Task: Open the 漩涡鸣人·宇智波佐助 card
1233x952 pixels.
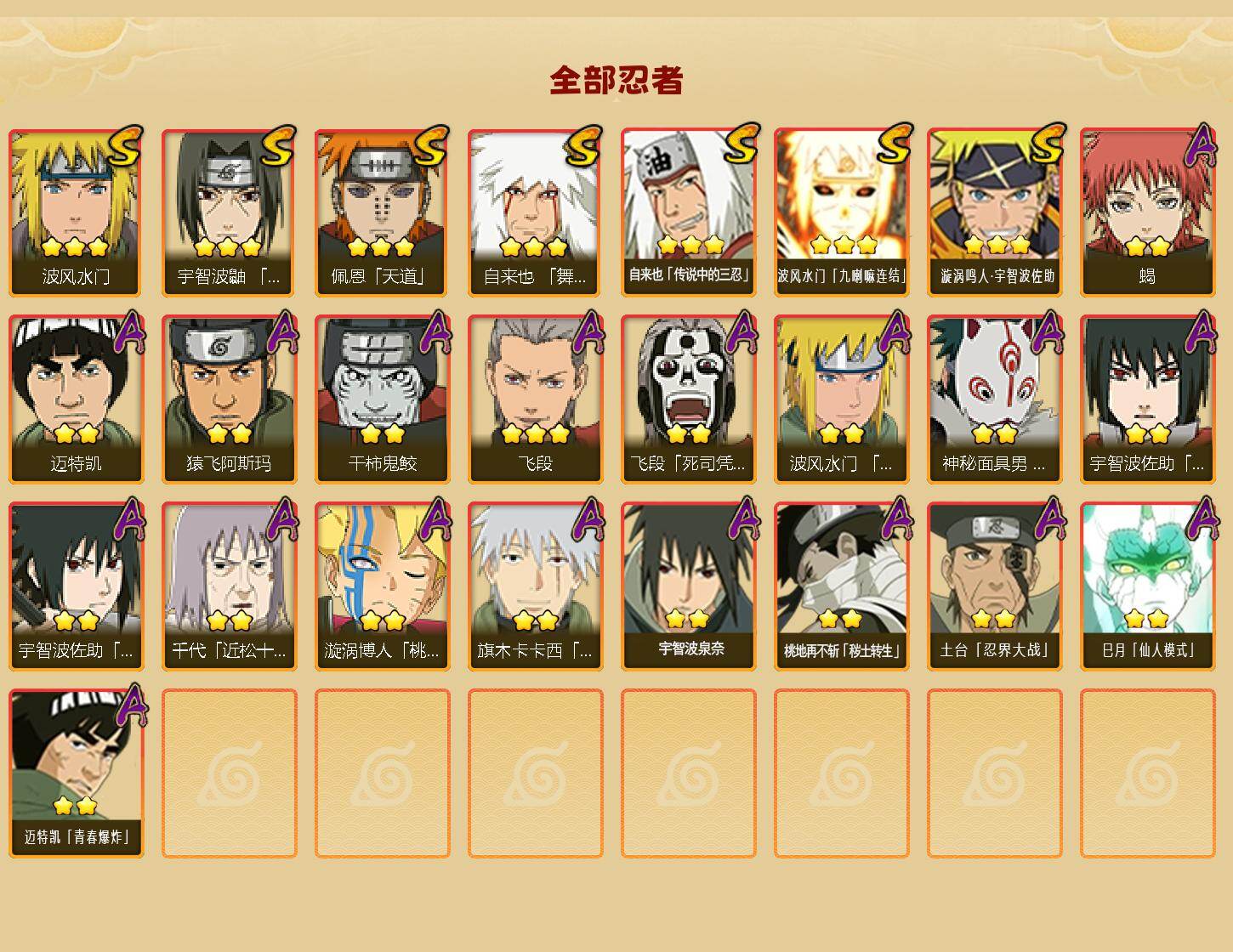Action: click(995, 212)
